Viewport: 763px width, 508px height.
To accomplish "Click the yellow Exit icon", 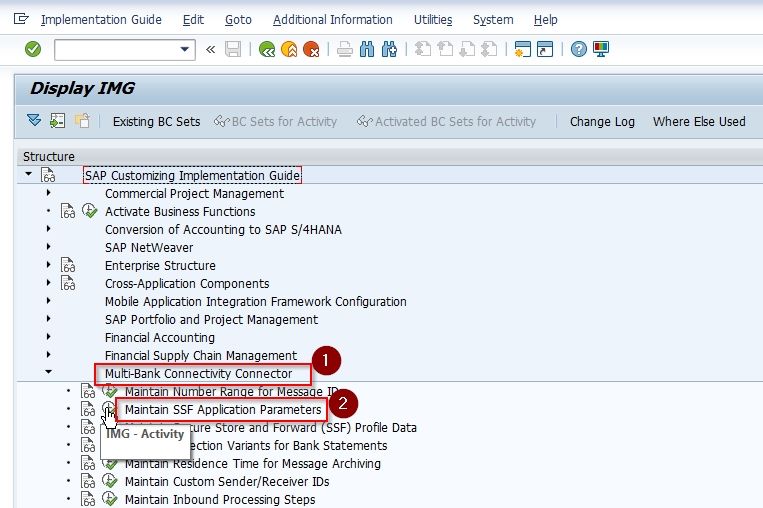I will [289, 49].
